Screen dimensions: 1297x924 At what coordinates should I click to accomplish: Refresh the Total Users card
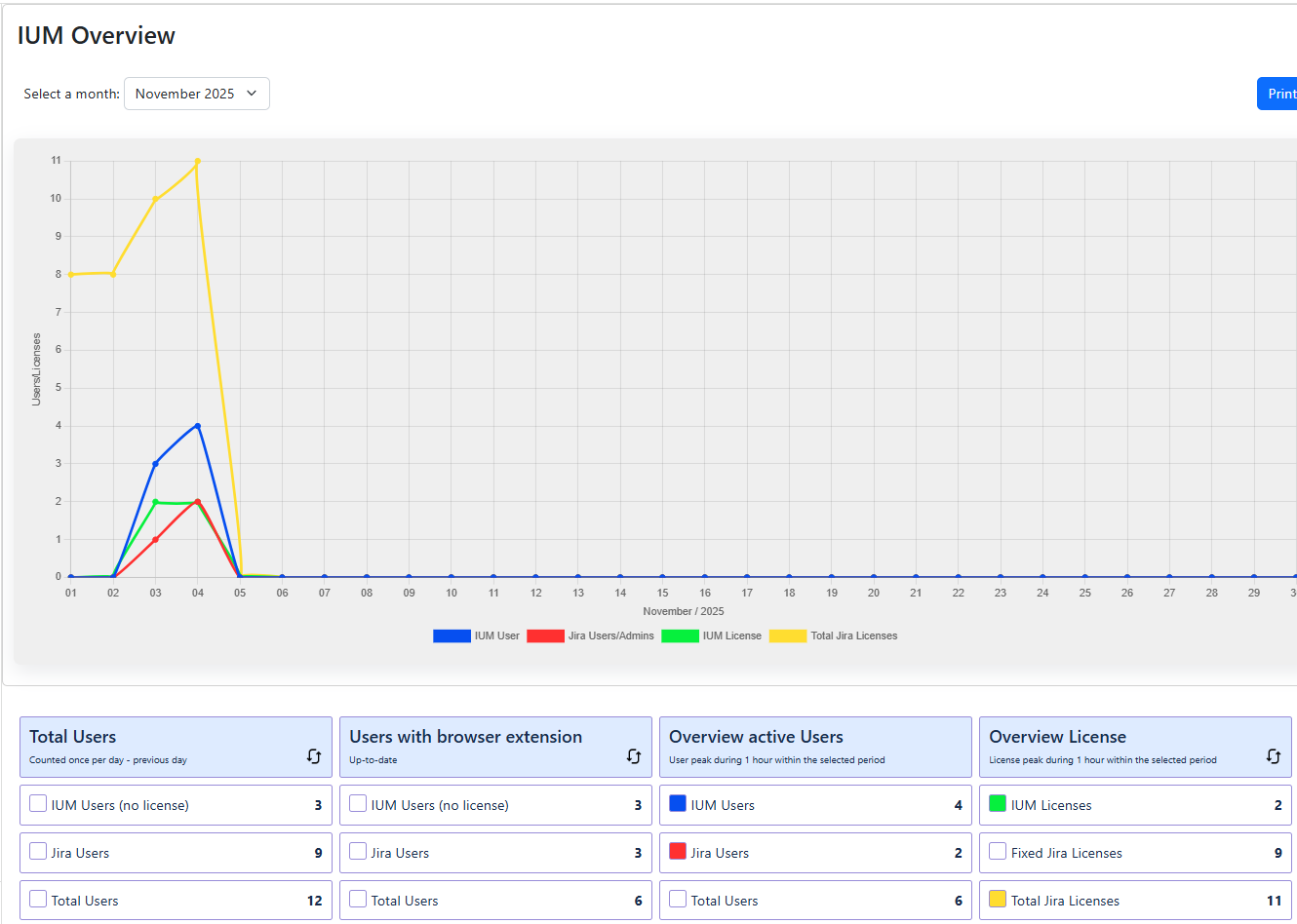(x=314, y=756)
